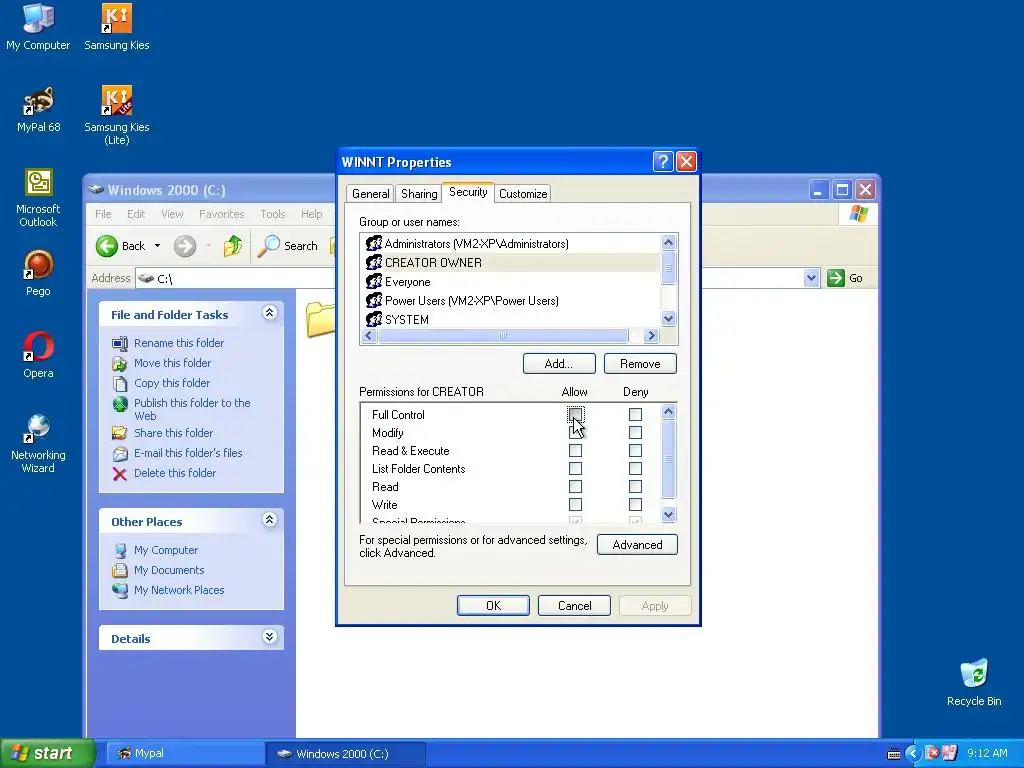1024x768 pixels.
Task: Check Allow for Read & Execute
Action: click(575, 451)
